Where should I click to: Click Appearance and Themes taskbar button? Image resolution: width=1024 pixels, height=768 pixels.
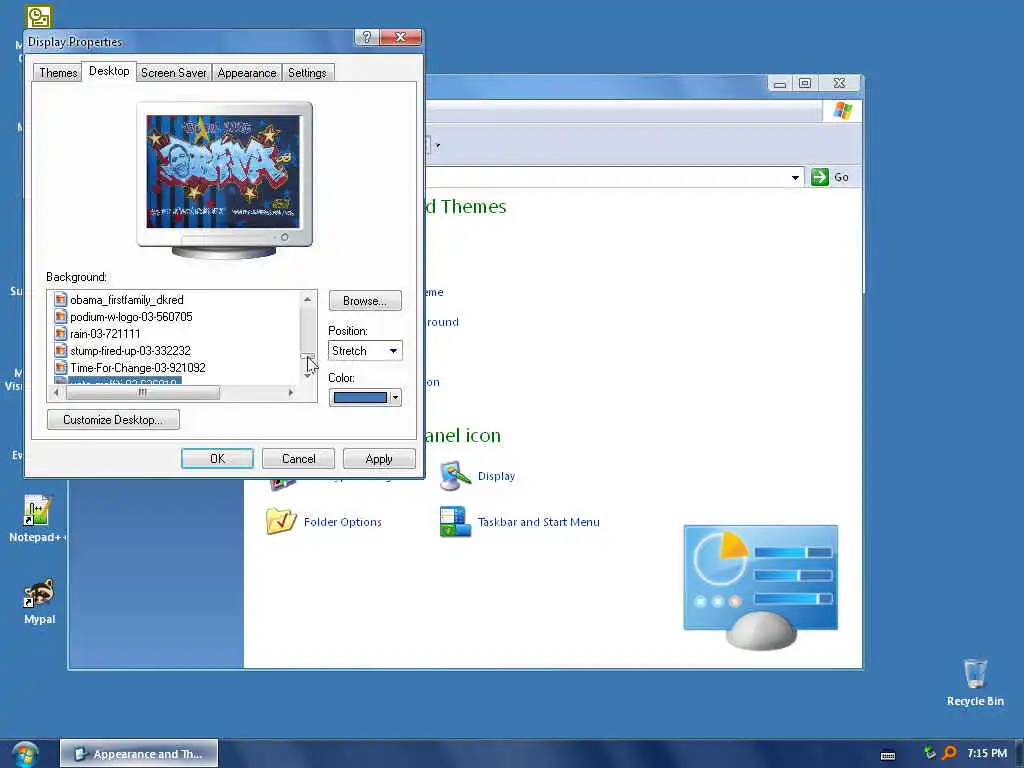[x=139, y=754]
